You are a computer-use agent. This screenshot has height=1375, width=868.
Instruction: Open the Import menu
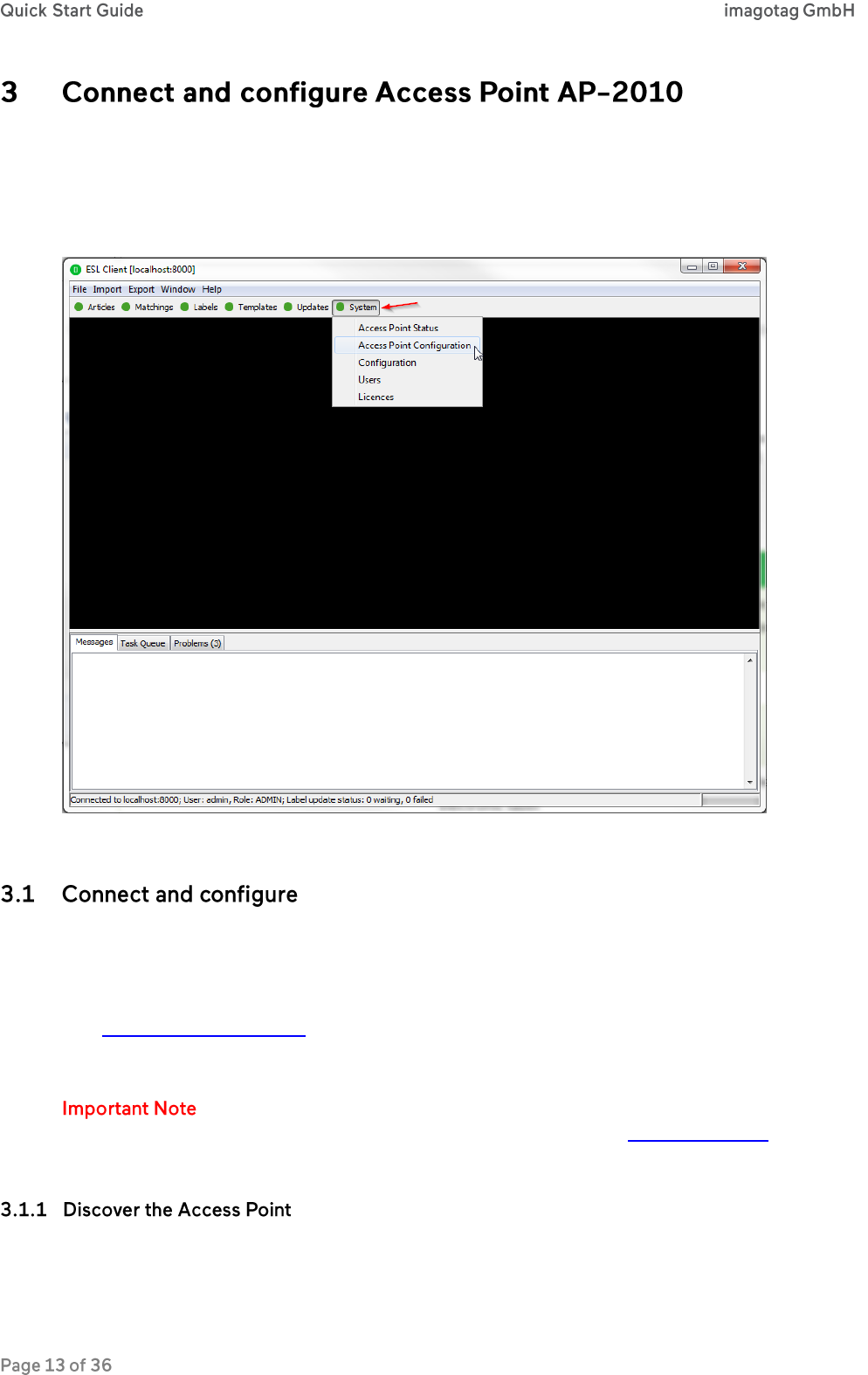coord(107,290)
